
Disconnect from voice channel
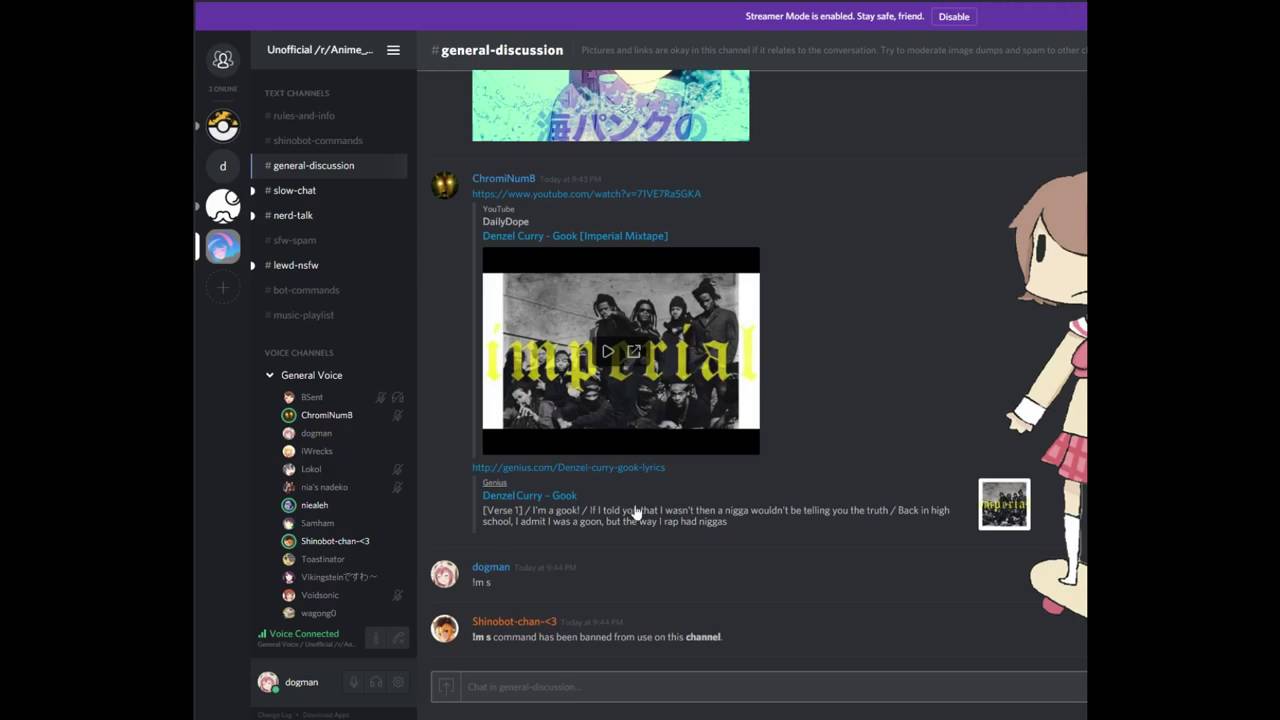pos(398,638)
